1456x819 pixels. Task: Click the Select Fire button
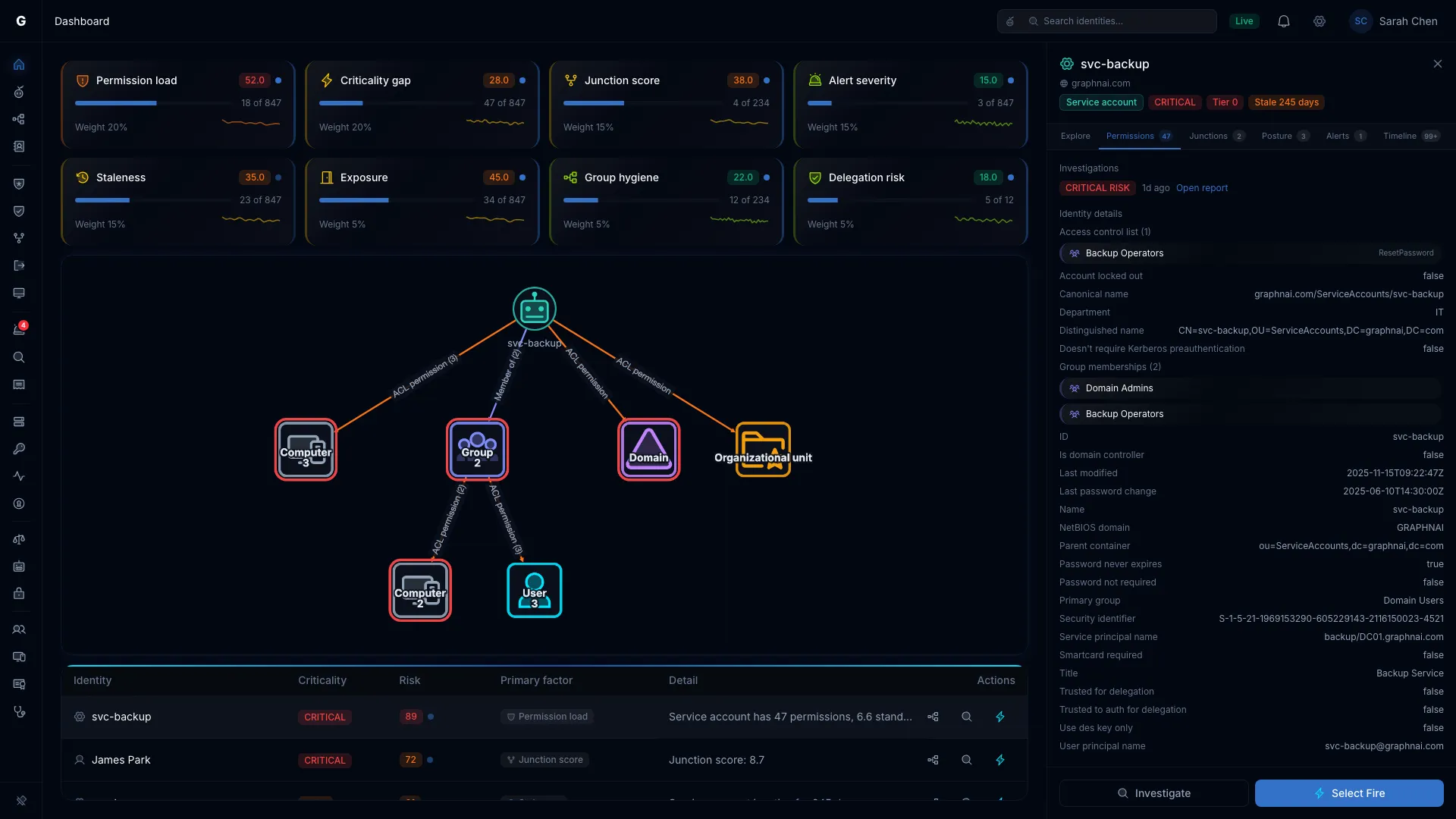(1349, 793)
